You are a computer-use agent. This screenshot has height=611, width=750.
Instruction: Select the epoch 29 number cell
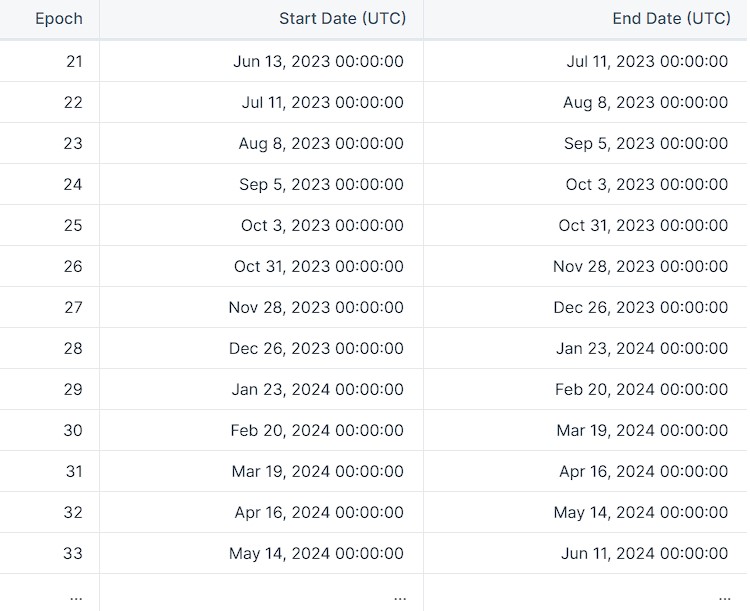point(73,389)
